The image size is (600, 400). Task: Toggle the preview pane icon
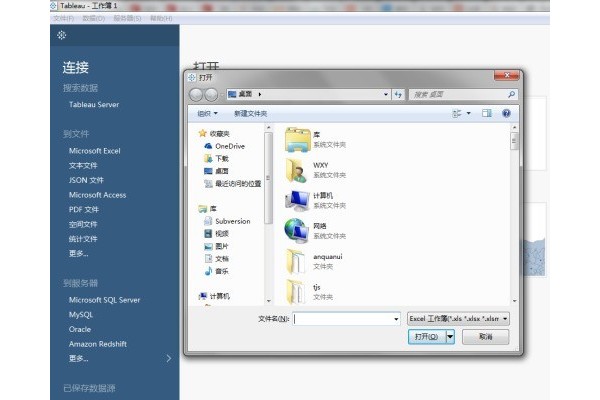coord(487,113)
